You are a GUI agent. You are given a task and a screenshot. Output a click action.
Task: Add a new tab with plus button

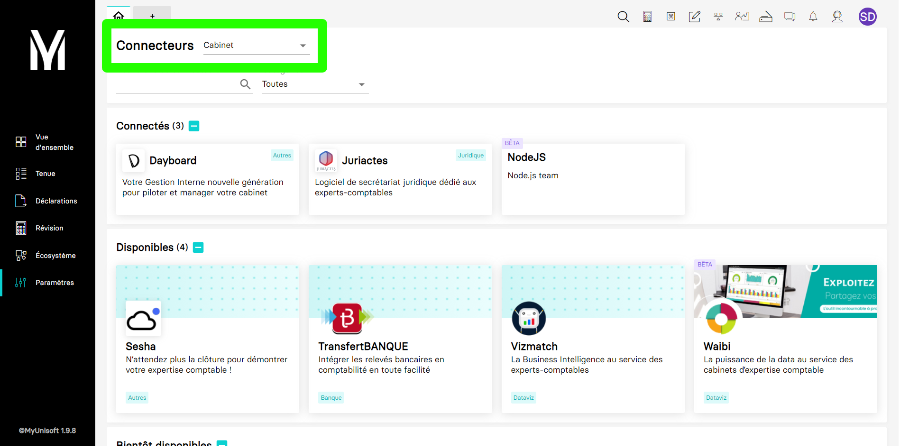[x=152, y=16]
